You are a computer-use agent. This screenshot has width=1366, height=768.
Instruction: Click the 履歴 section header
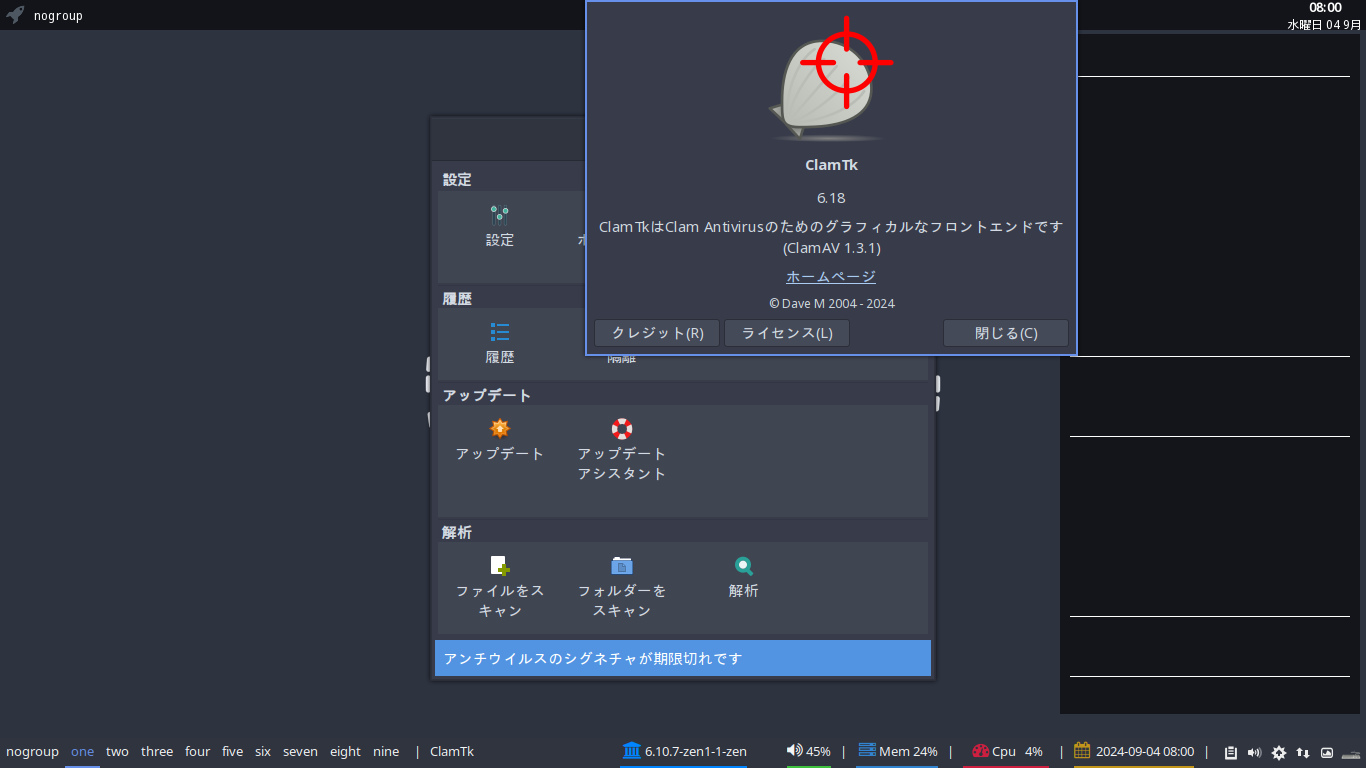tap(457, 298)
